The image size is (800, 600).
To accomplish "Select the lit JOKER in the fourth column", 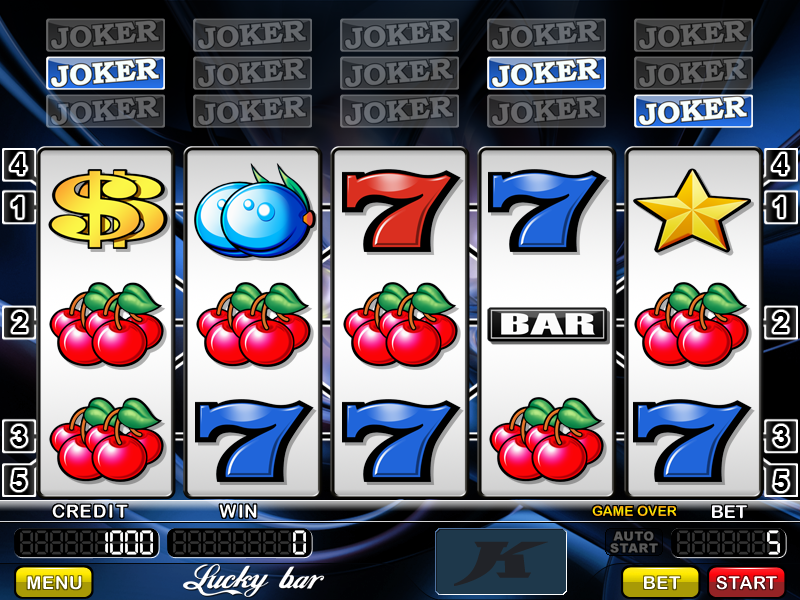I will tap(546, 73).
